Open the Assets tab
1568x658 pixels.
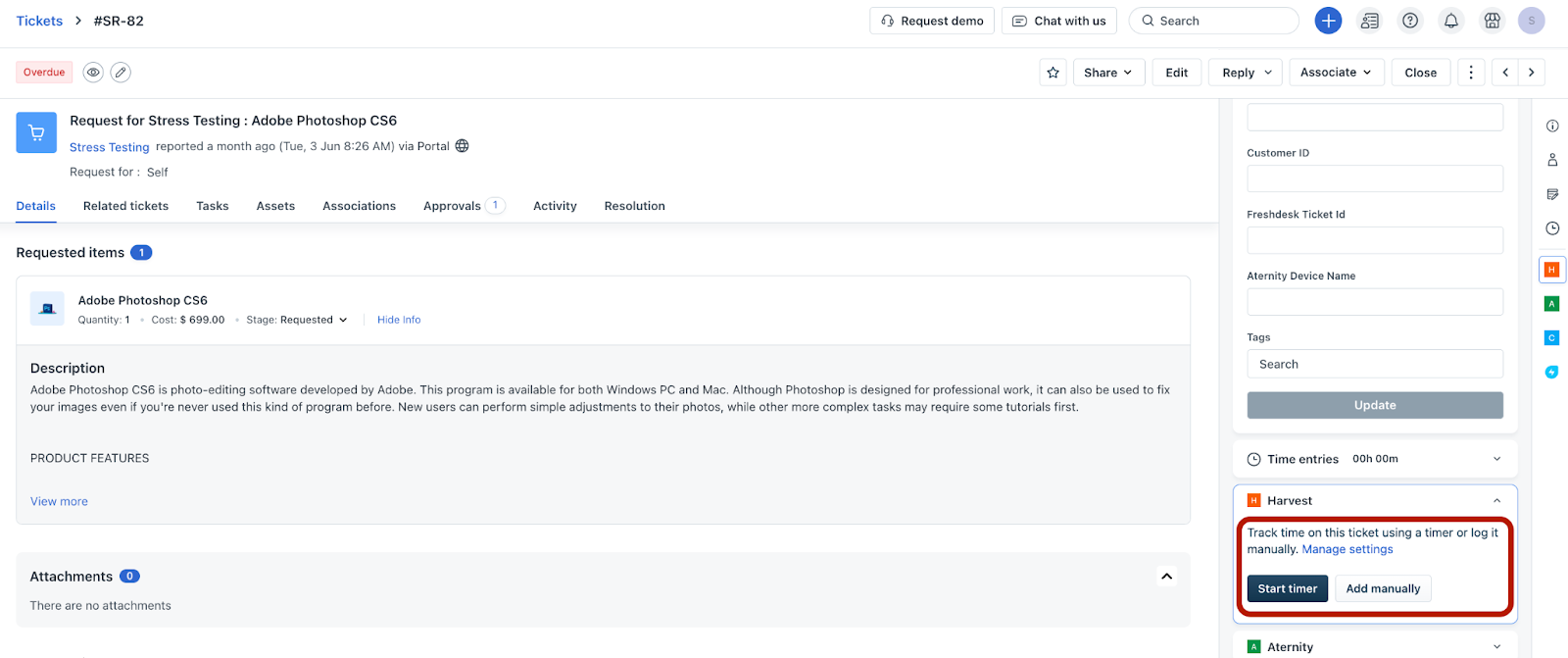(275, 206)
